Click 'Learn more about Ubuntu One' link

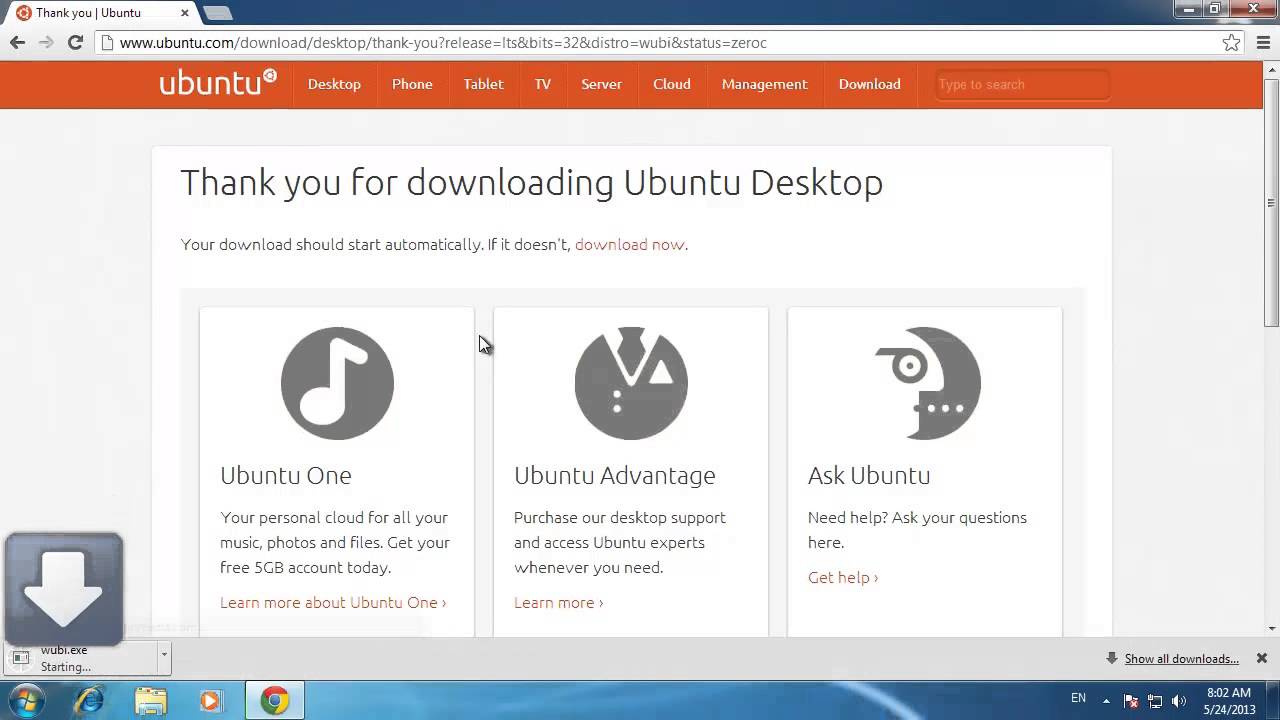[333, 602]
